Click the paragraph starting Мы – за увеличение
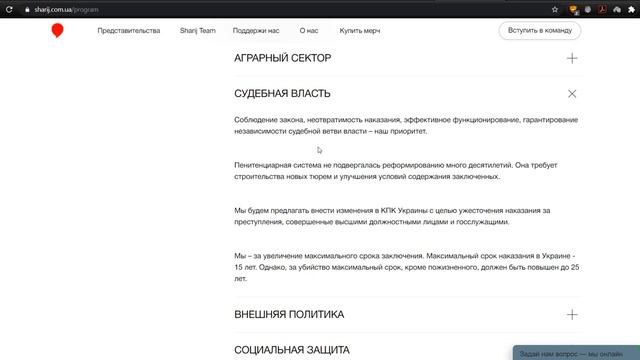Image resolution: width=640 pixels, height=360 pixels. 407,267
